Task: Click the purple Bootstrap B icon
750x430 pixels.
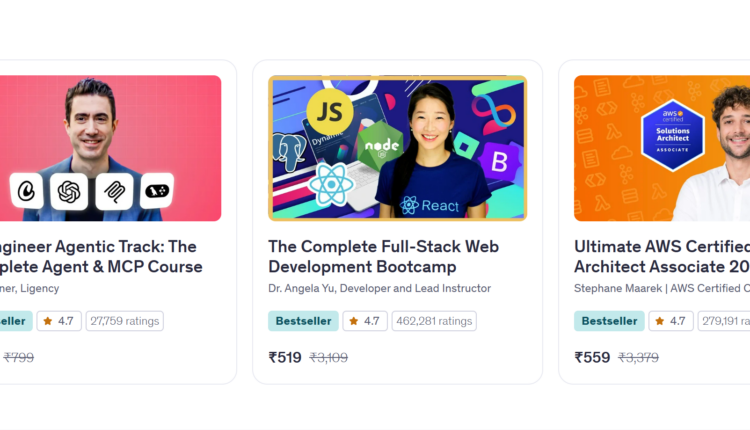Action: coord(499,162)
